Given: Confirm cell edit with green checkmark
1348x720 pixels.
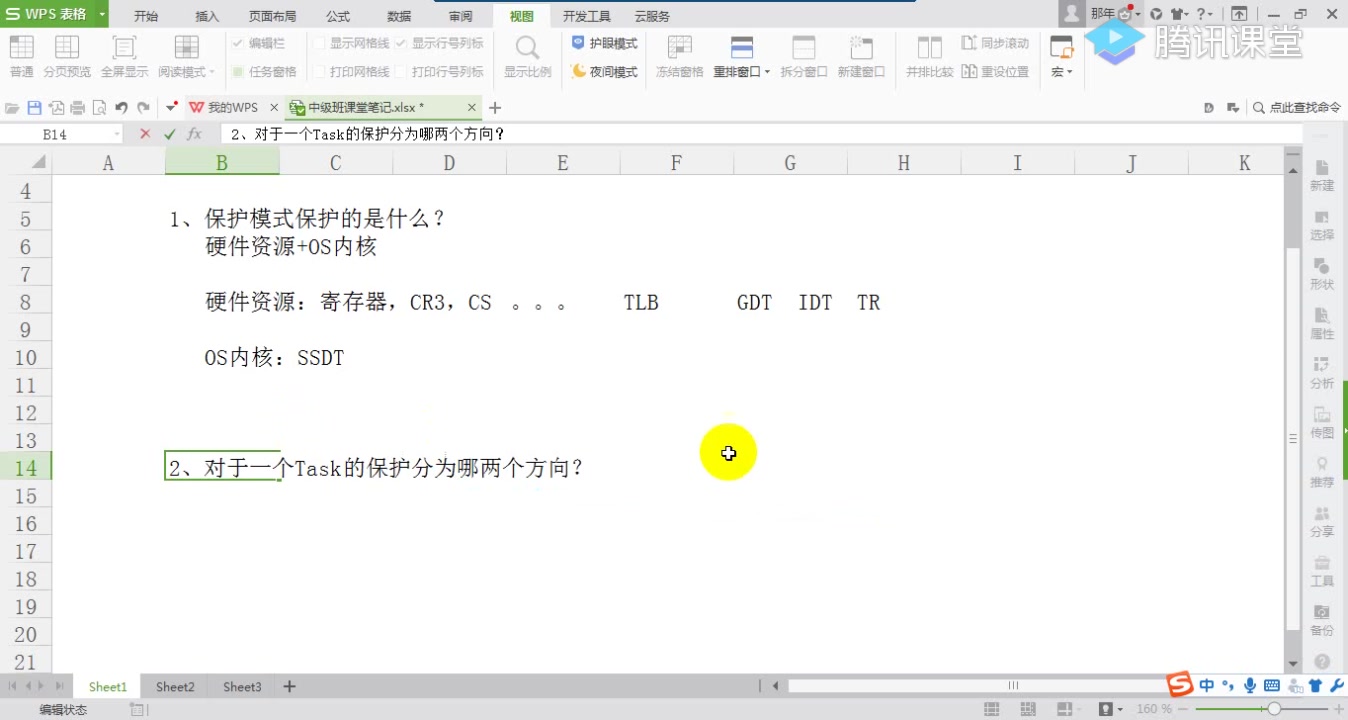Looking at the screenshot, I should coord(170,134).
